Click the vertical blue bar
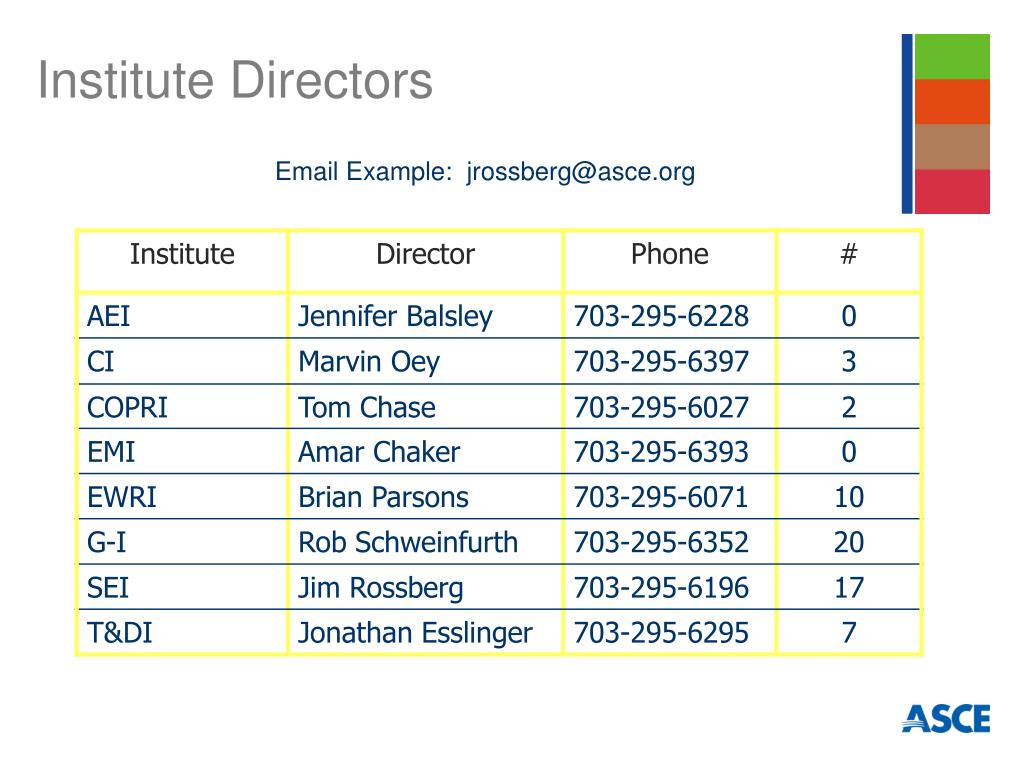This screenshot has width=1024, height=768. pyautogui.click(x=907, y=123)
